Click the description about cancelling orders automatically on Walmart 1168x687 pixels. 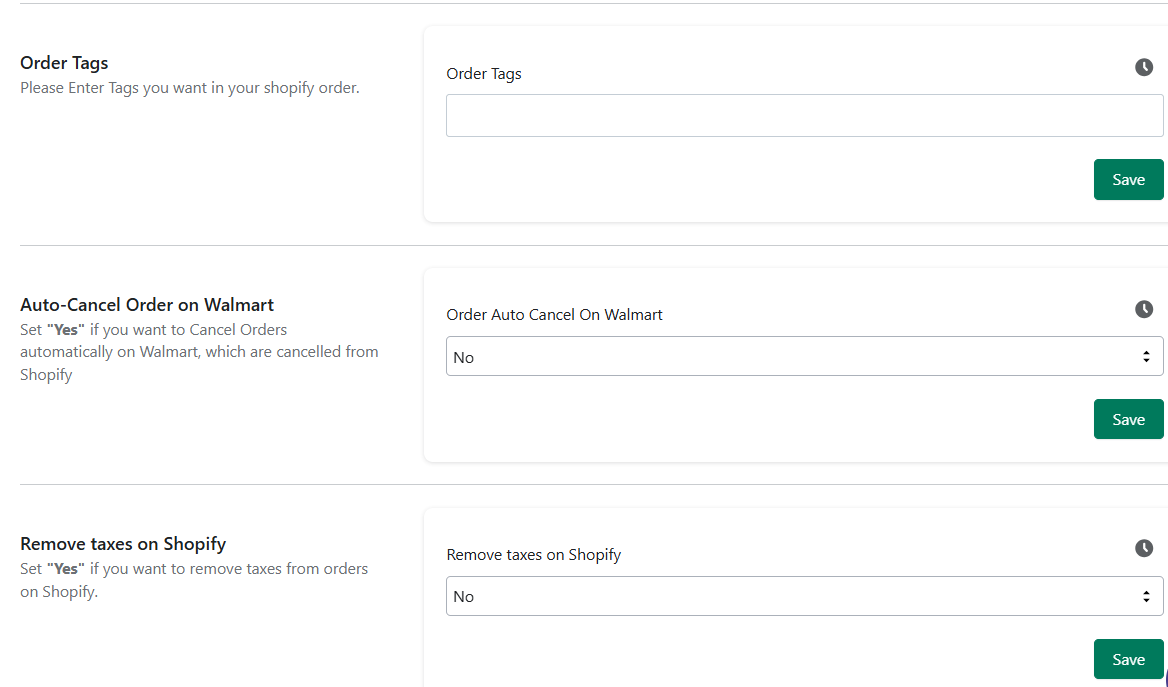199,352
